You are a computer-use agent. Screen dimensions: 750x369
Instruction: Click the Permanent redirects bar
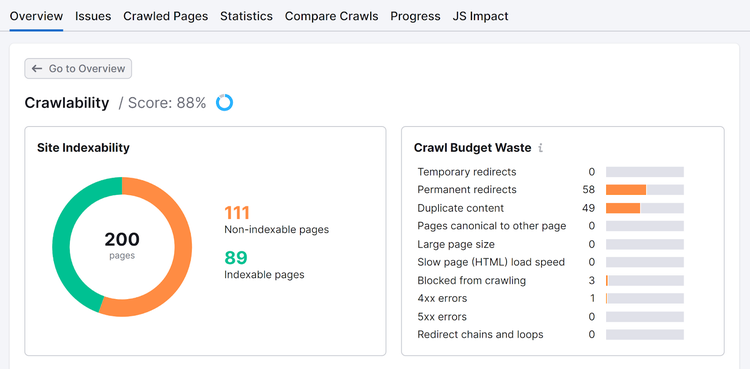coord(645,190)
